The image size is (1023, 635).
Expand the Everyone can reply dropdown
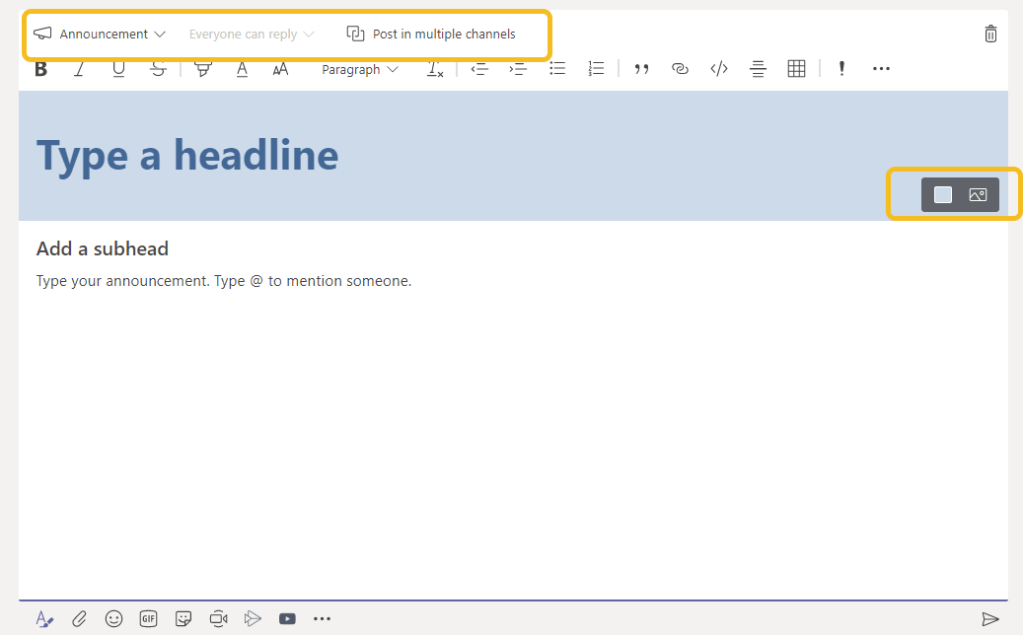[x=251, y=34]
